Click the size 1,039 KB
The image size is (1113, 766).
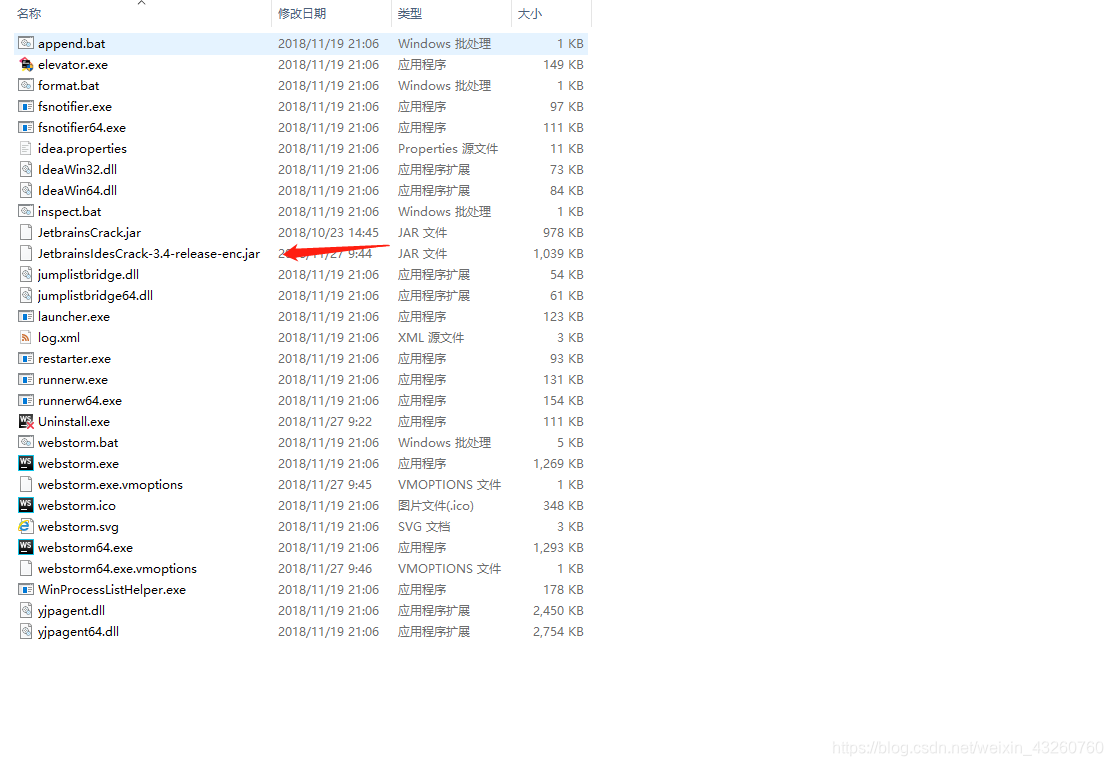tap(559, 253)
